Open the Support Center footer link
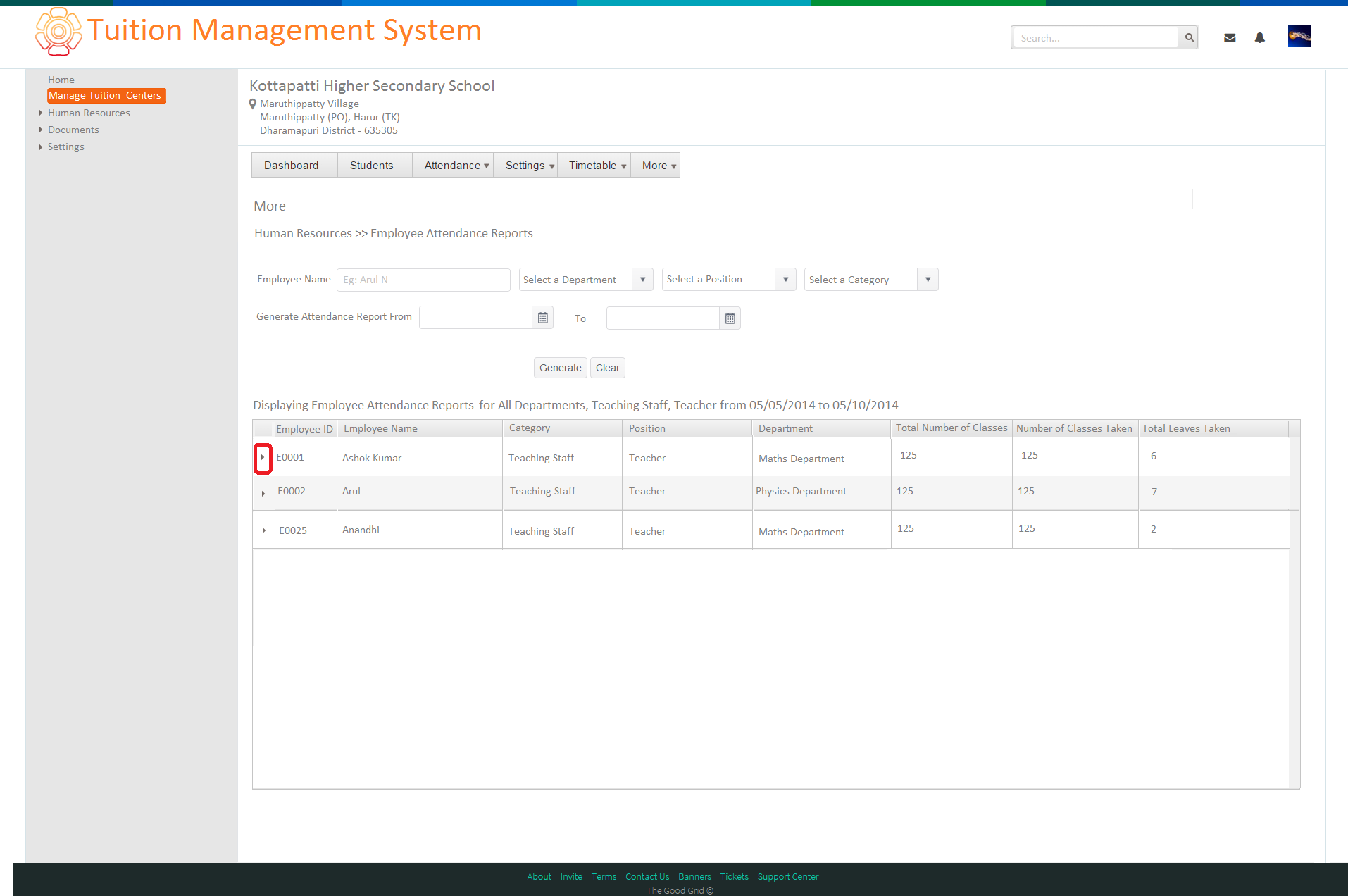Viewport: 1348px width, 896px height. [x=788, y=876]
